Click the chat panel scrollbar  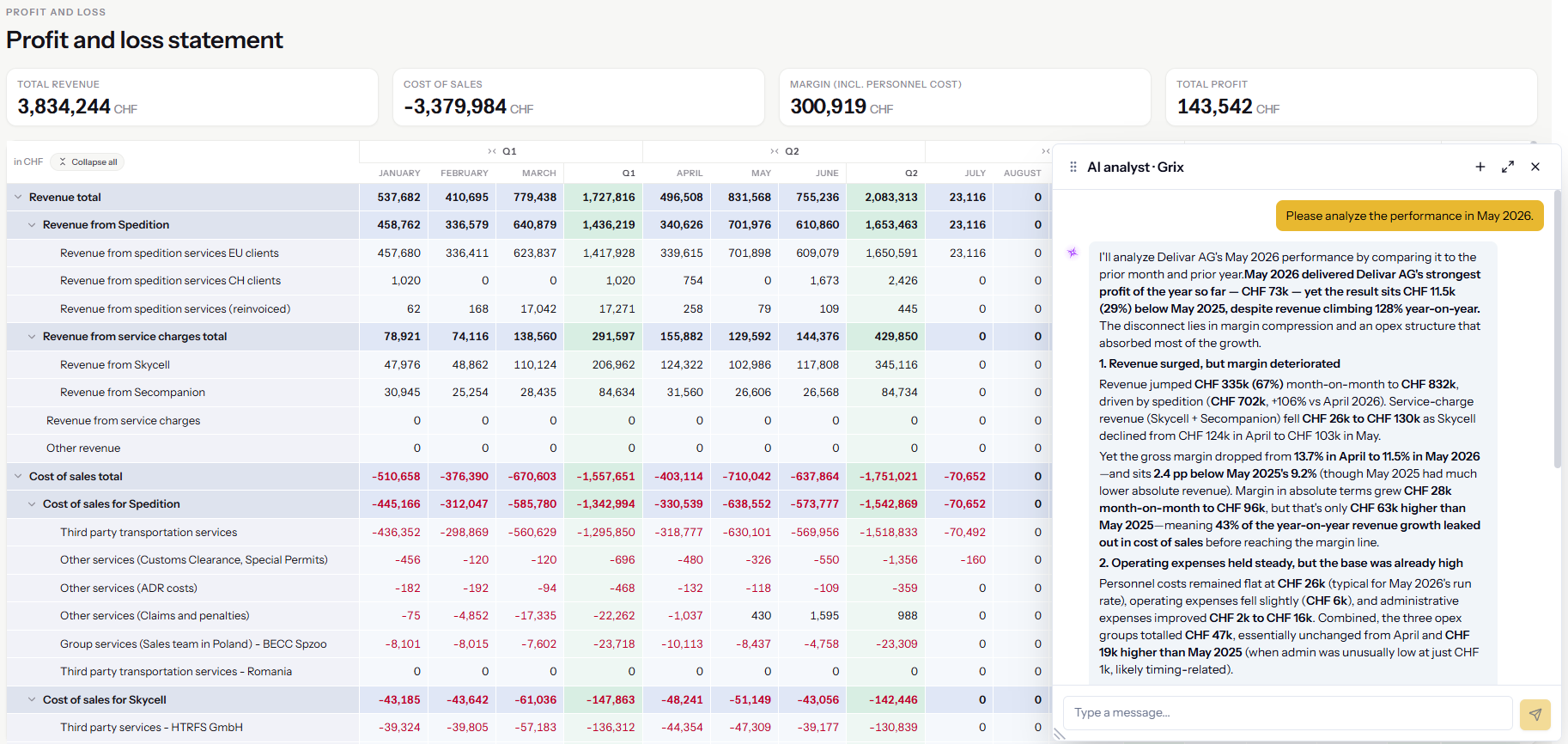(x=1557, y=331)
